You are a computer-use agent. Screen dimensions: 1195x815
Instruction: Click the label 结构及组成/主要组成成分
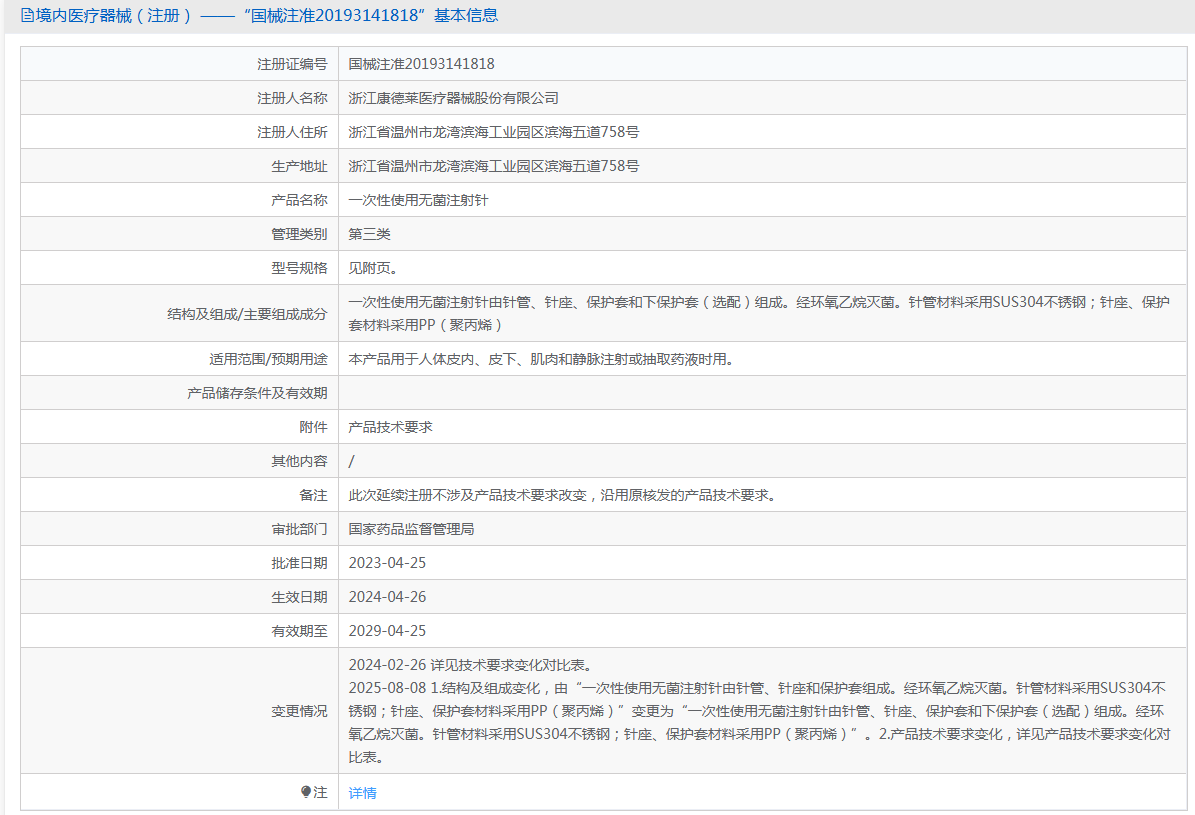pyautogui.click(x=247, y=313)
